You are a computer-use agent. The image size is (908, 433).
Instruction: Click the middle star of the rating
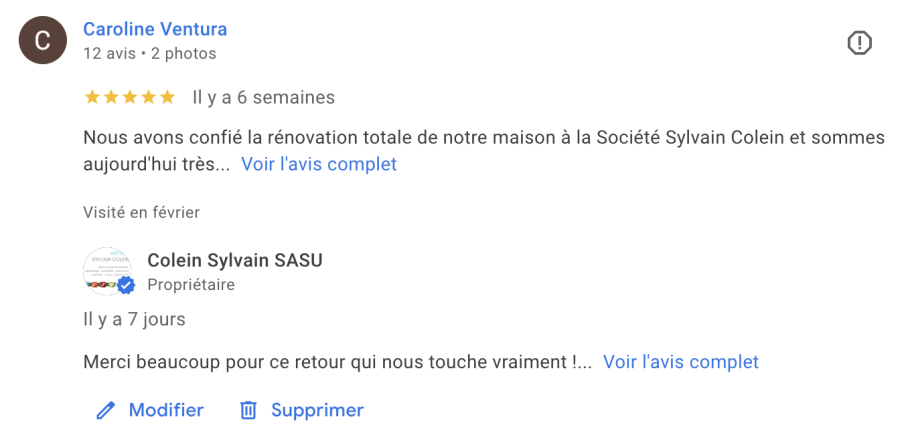pyautogui.click(x=130, y=98)
